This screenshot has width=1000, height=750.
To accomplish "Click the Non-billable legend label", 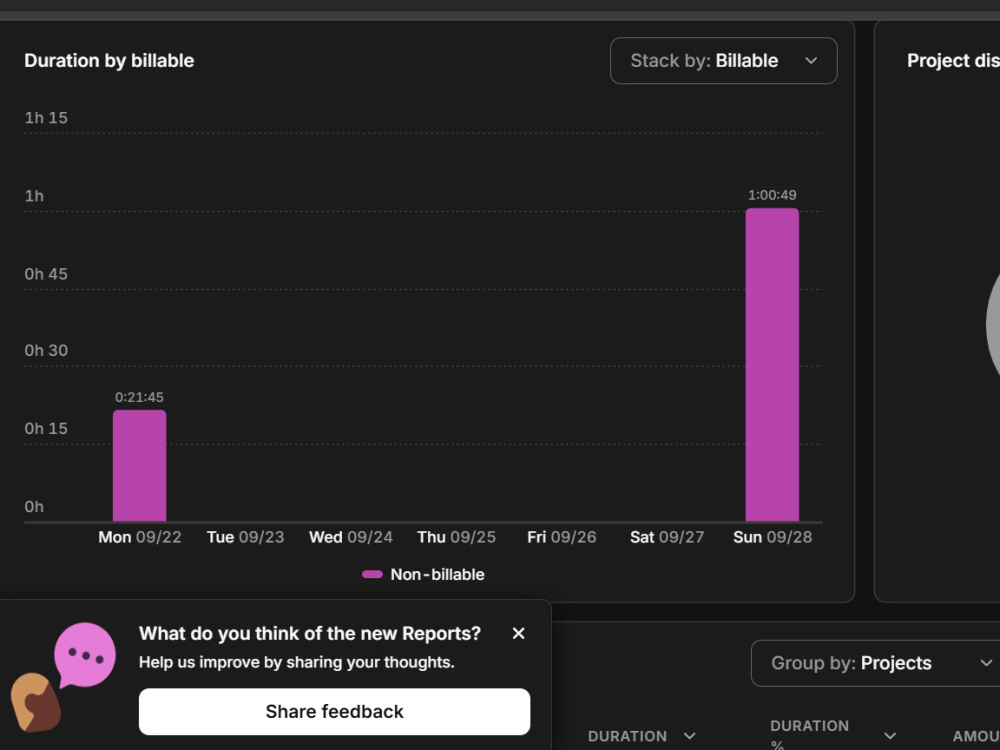I will [437, 575].
